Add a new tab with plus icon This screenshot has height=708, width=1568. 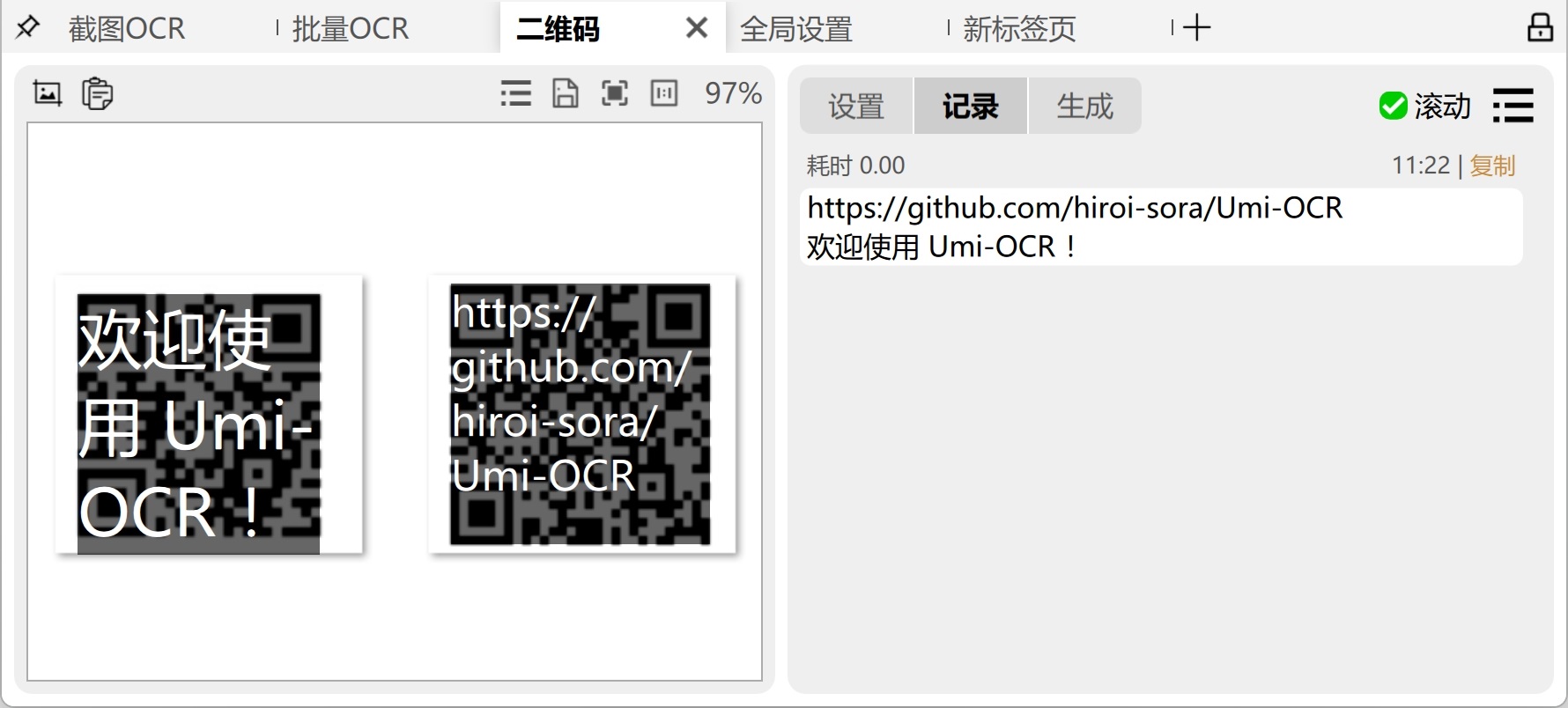click(x=1196, y=27)
